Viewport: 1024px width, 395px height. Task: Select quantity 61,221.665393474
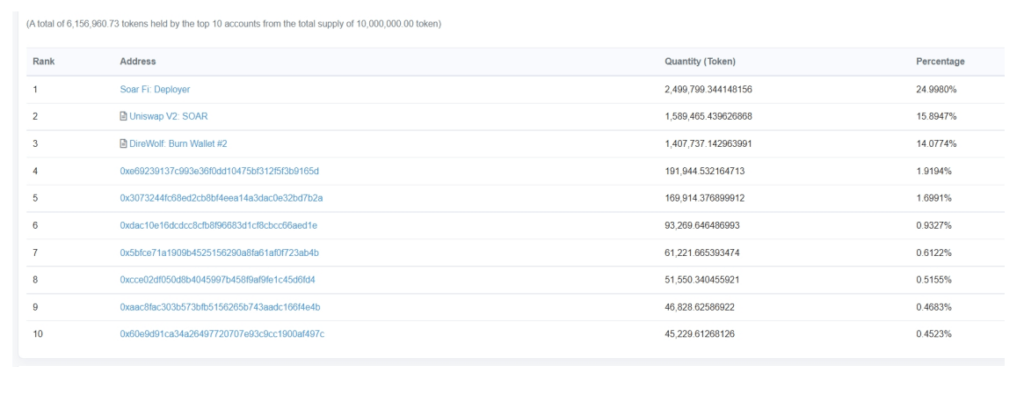pos(702,253)
